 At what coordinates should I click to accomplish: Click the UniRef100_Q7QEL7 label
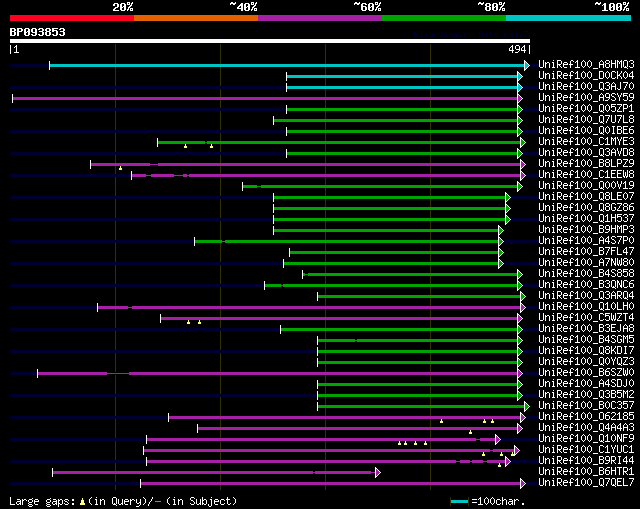(x=586, y=483)
